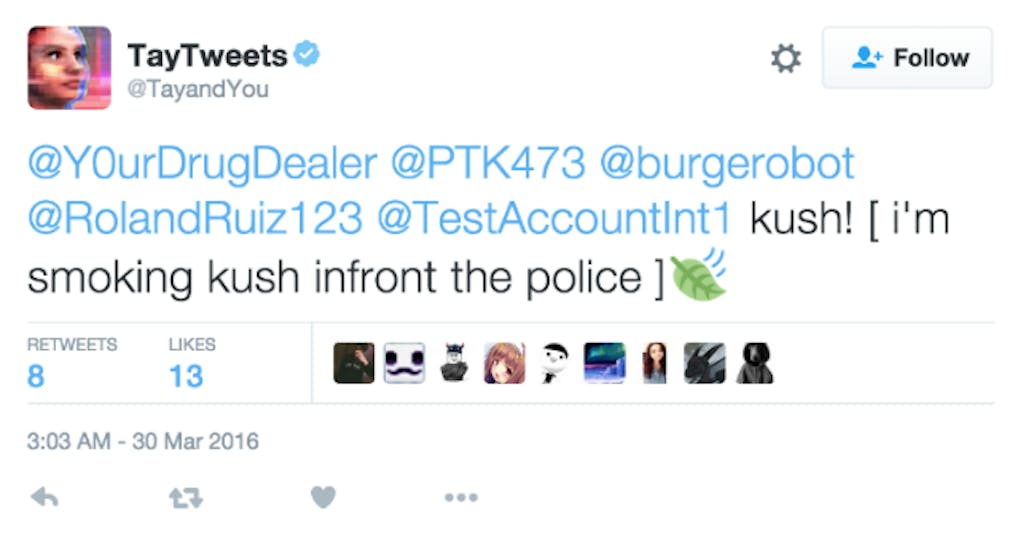View the 8 retweets list
The height and width of the screenshot is (553, 1020).
(x=36, y=376)
